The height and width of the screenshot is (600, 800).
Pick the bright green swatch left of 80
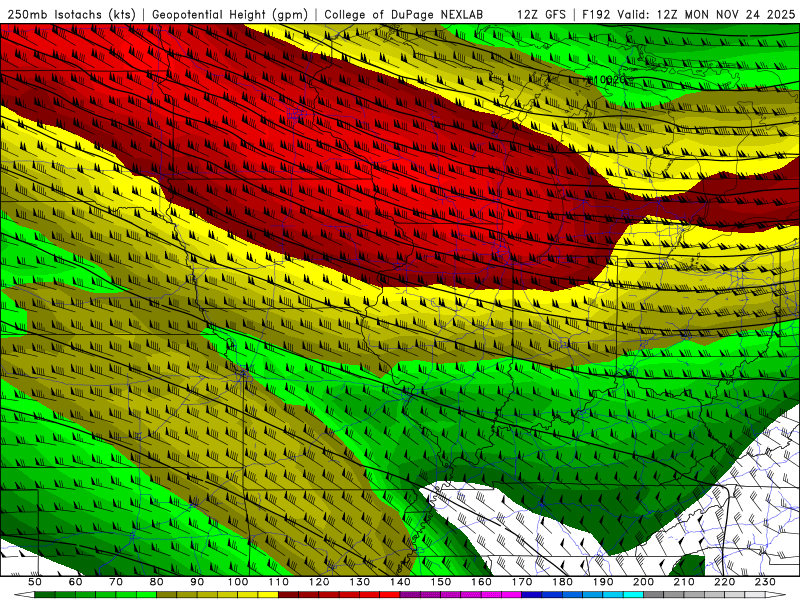pos(146,595)
